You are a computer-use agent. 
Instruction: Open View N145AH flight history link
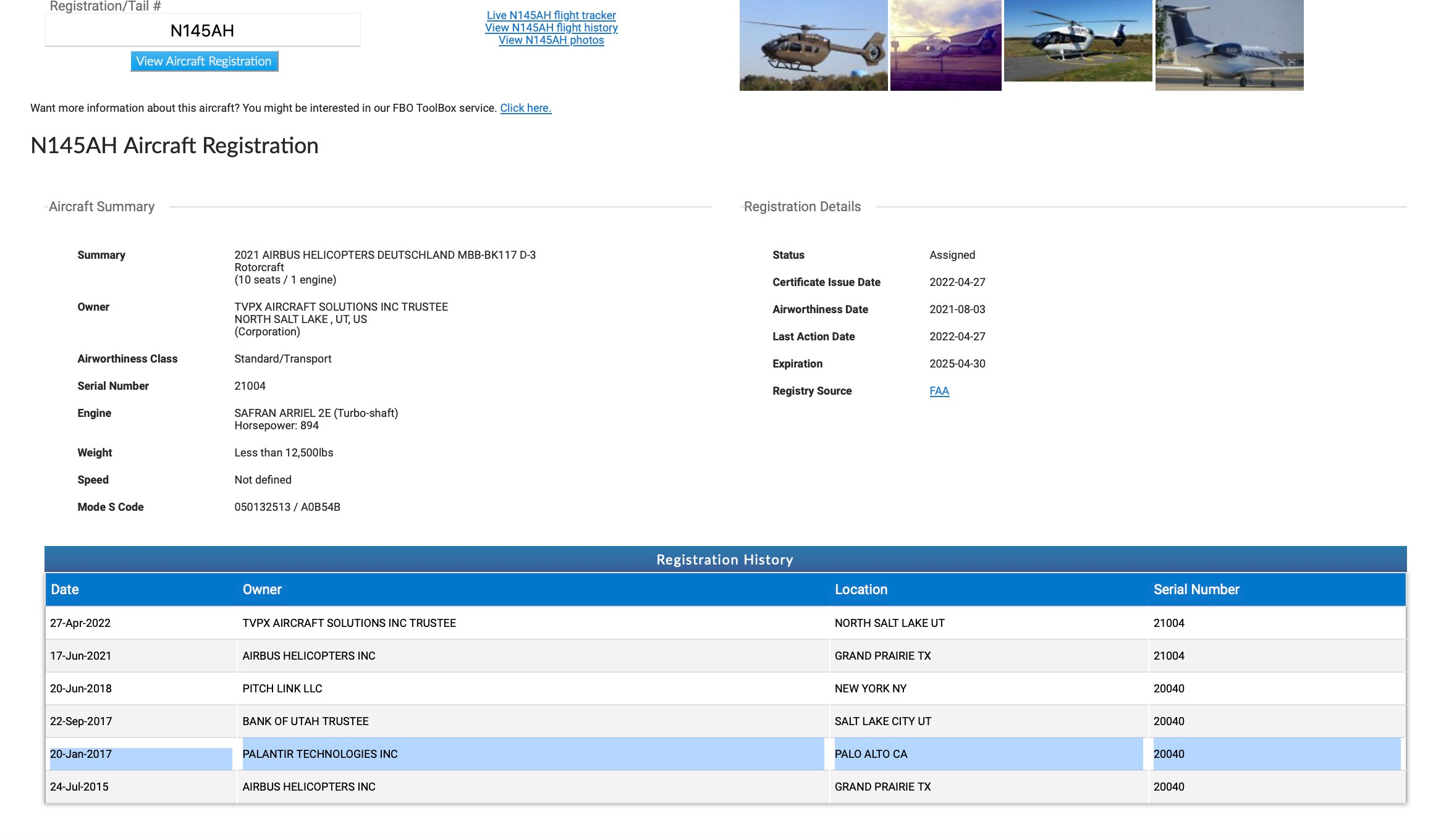coord(551,28)
